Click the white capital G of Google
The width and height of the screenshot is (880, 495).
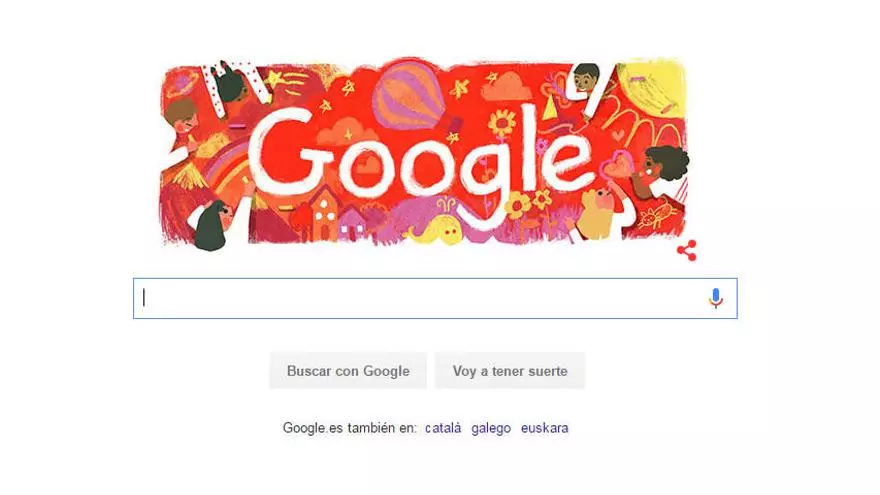tap(282, 151)
